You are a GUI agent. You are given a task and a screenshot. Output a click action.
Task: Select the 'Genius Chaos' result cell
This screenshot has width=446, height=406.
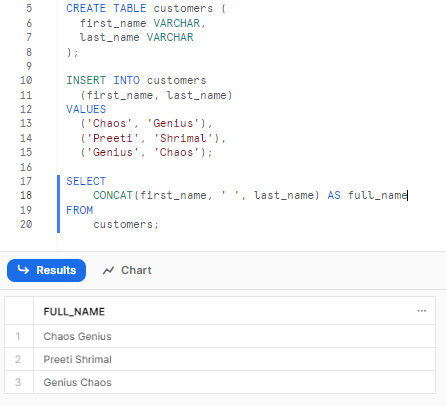click(x=234, y=382)
